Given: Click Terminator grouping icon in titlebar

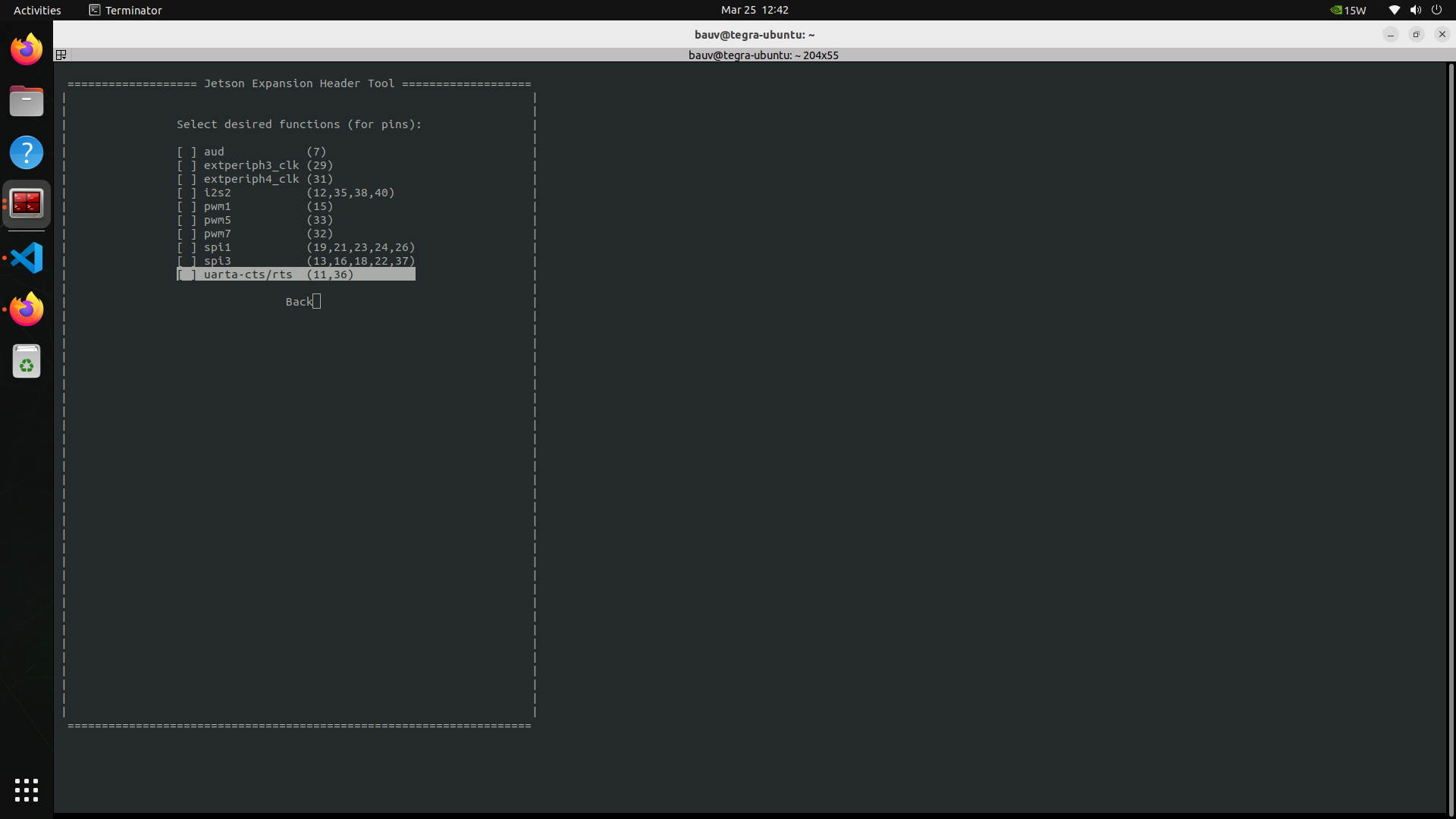Looking at the screenshot, I should pos(61,55).
